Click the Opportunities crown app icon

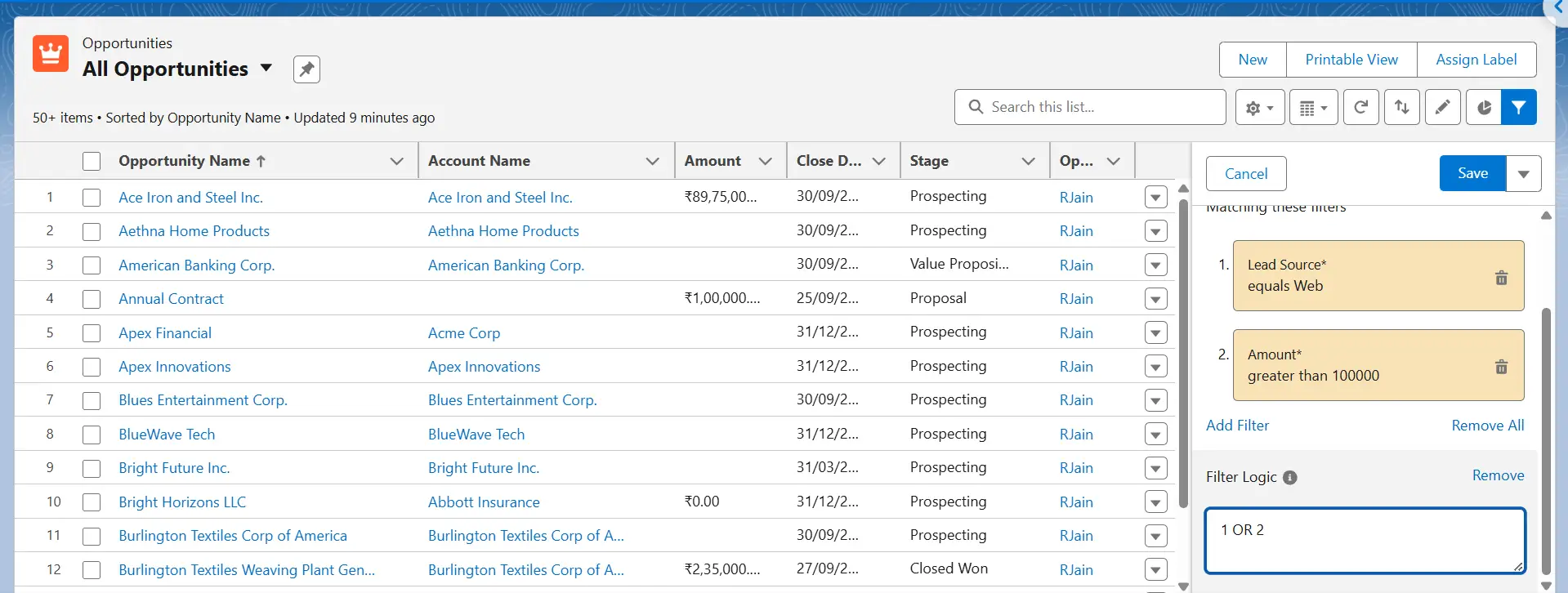(x=51, y=54)
